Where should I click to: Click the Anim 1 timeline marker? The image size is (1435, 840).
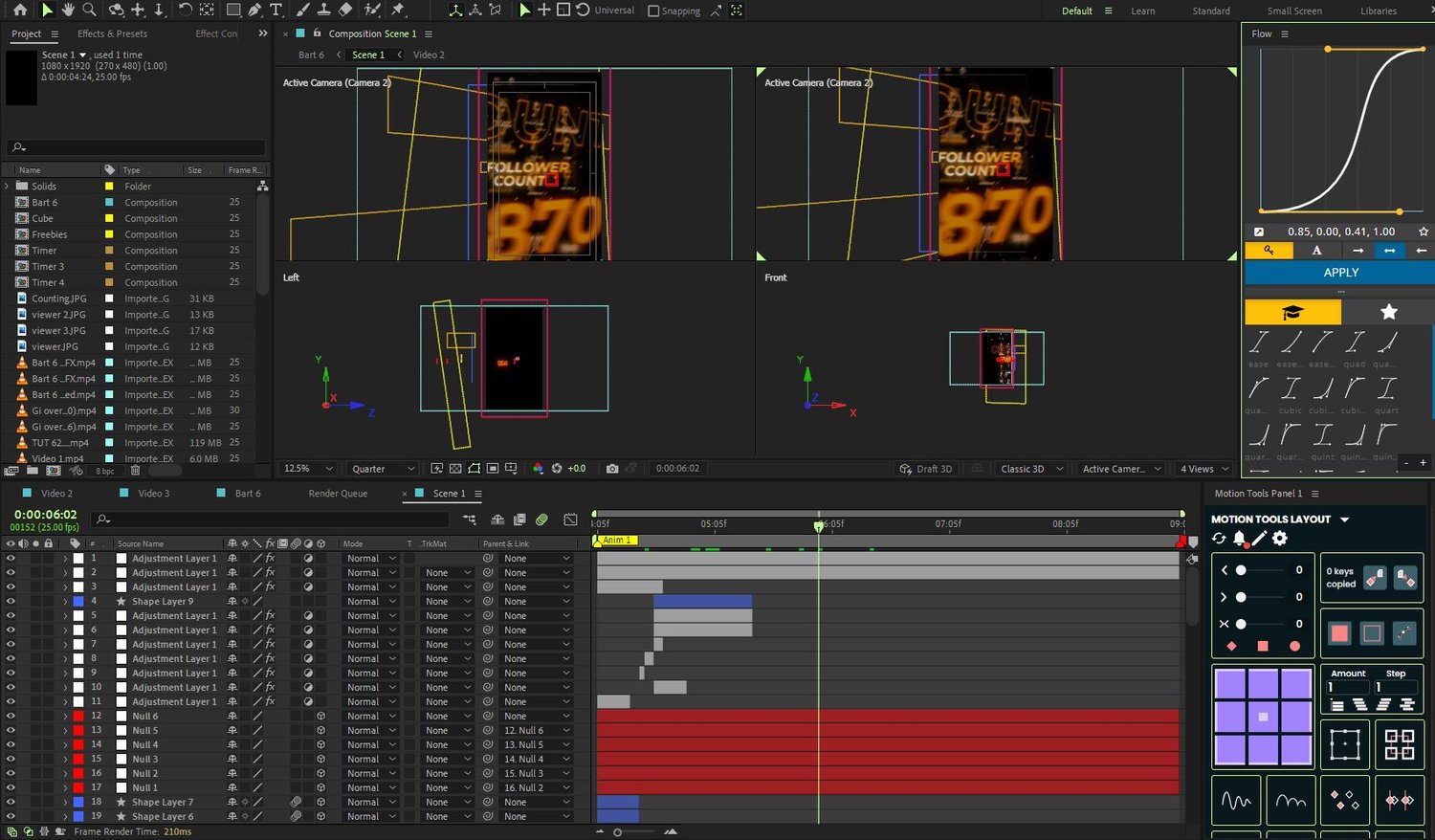[615, 541]
